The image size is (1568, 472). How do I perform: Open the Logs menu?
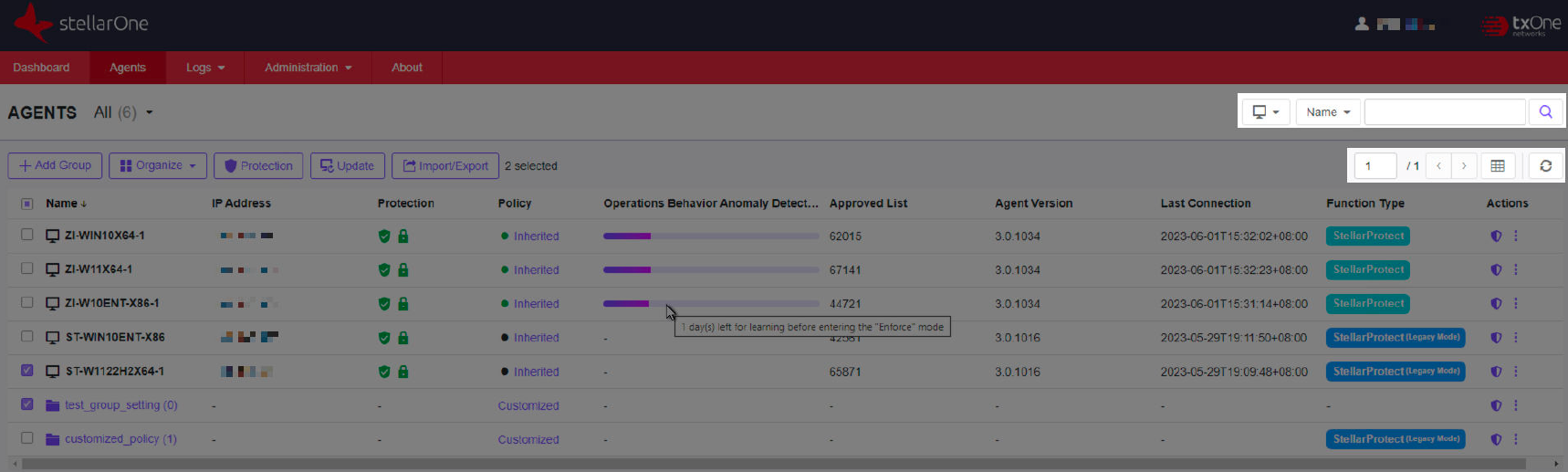tap(204, 68)
